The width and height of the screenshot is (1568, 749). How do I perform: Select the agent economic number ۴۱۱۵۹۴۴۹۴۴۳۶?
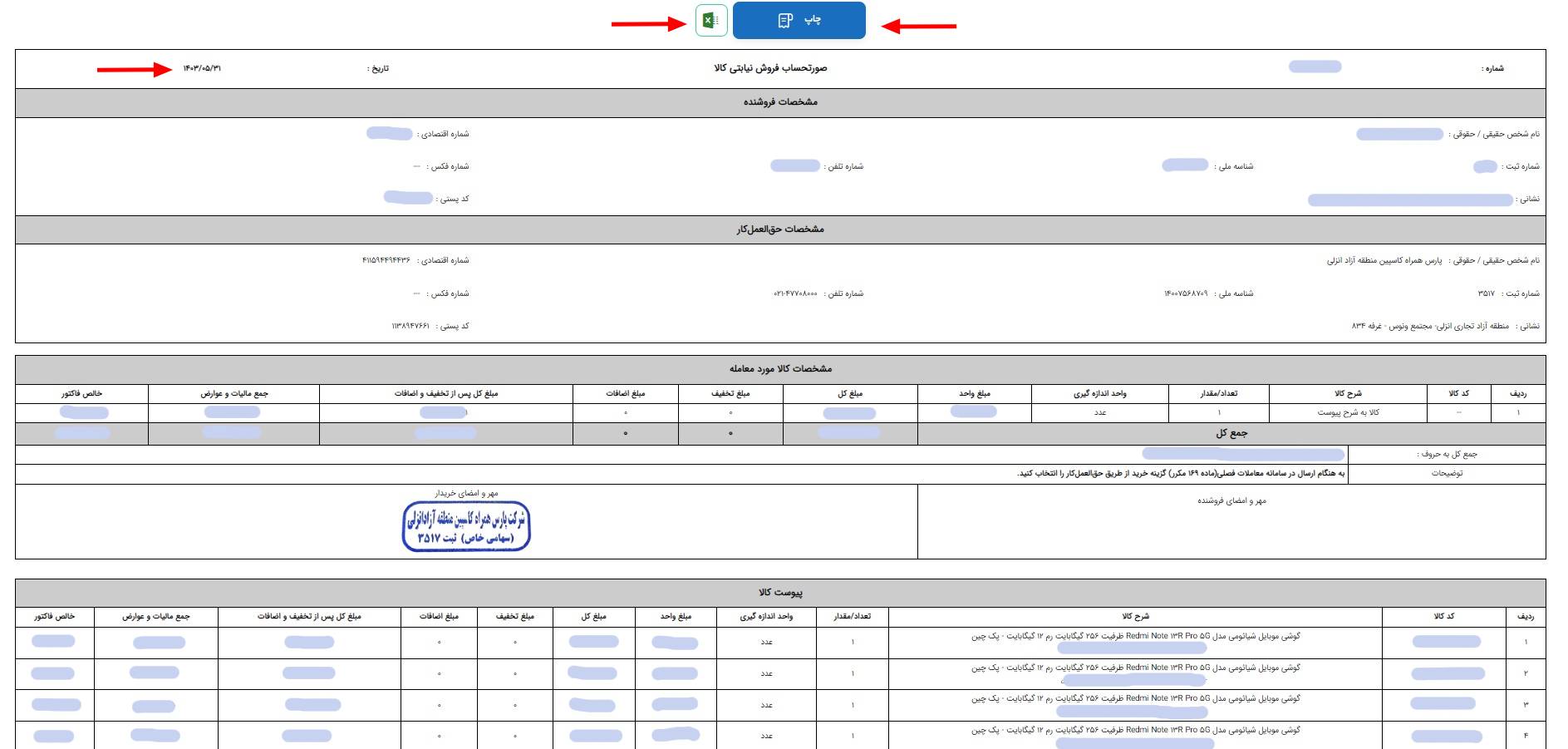tap(386, 261)
